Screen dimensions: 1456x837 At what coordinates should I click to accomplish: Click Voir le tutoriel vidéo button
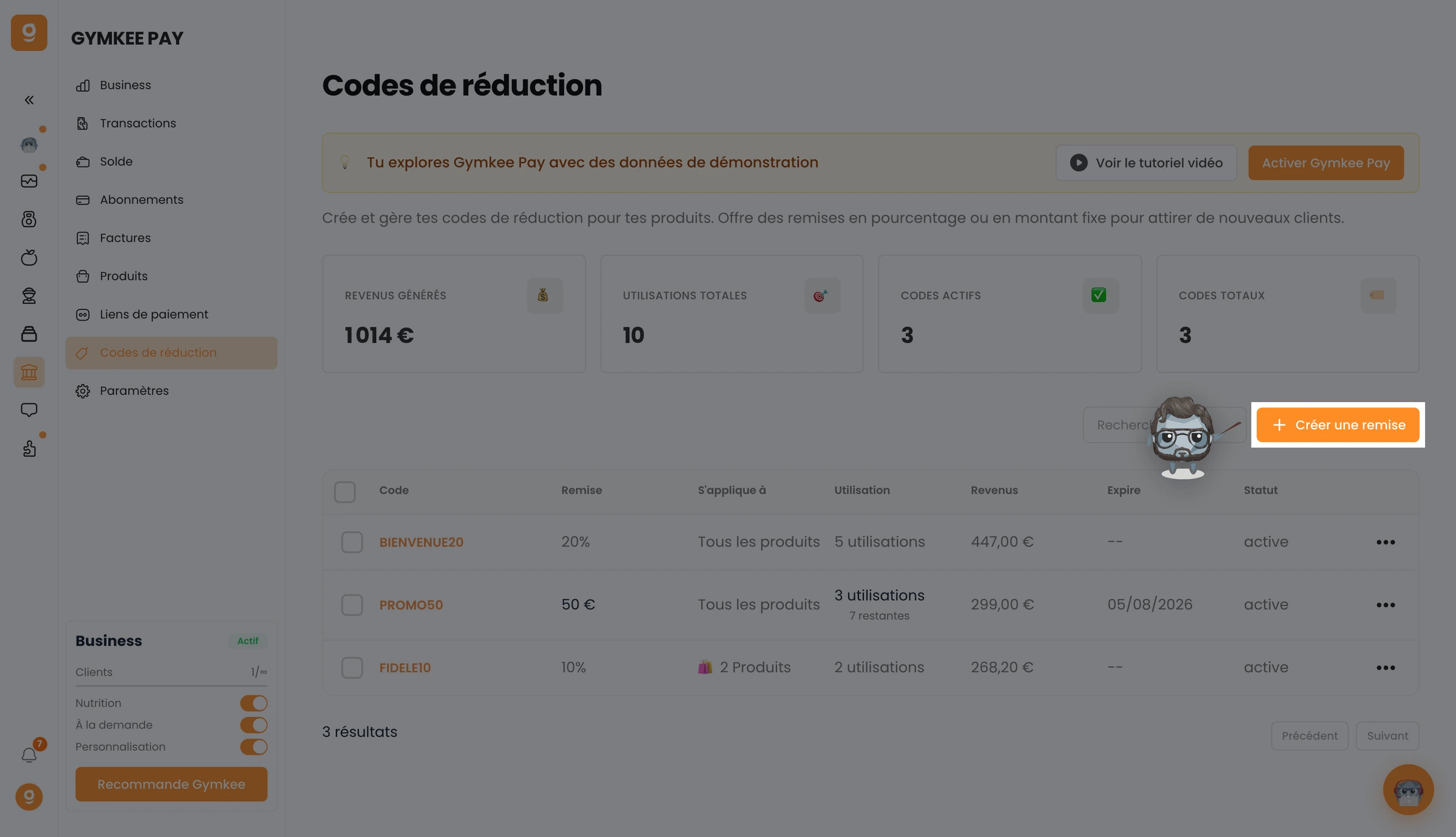tap(1146, 163)
